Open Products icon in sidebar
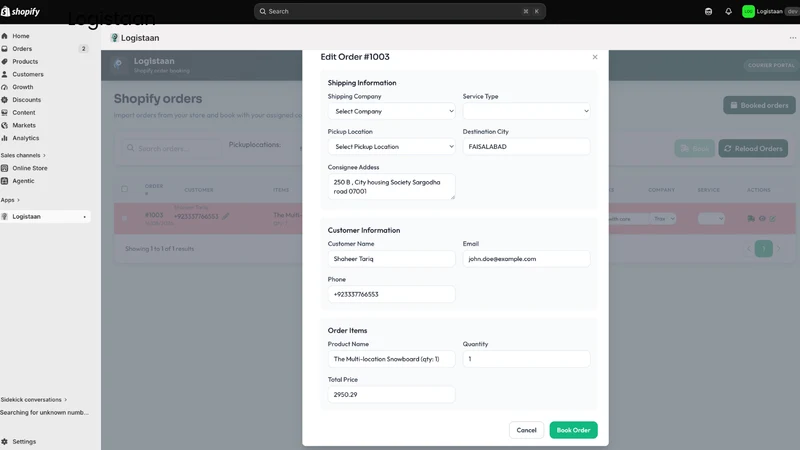The image size is (800, 450). pos(5,61)
